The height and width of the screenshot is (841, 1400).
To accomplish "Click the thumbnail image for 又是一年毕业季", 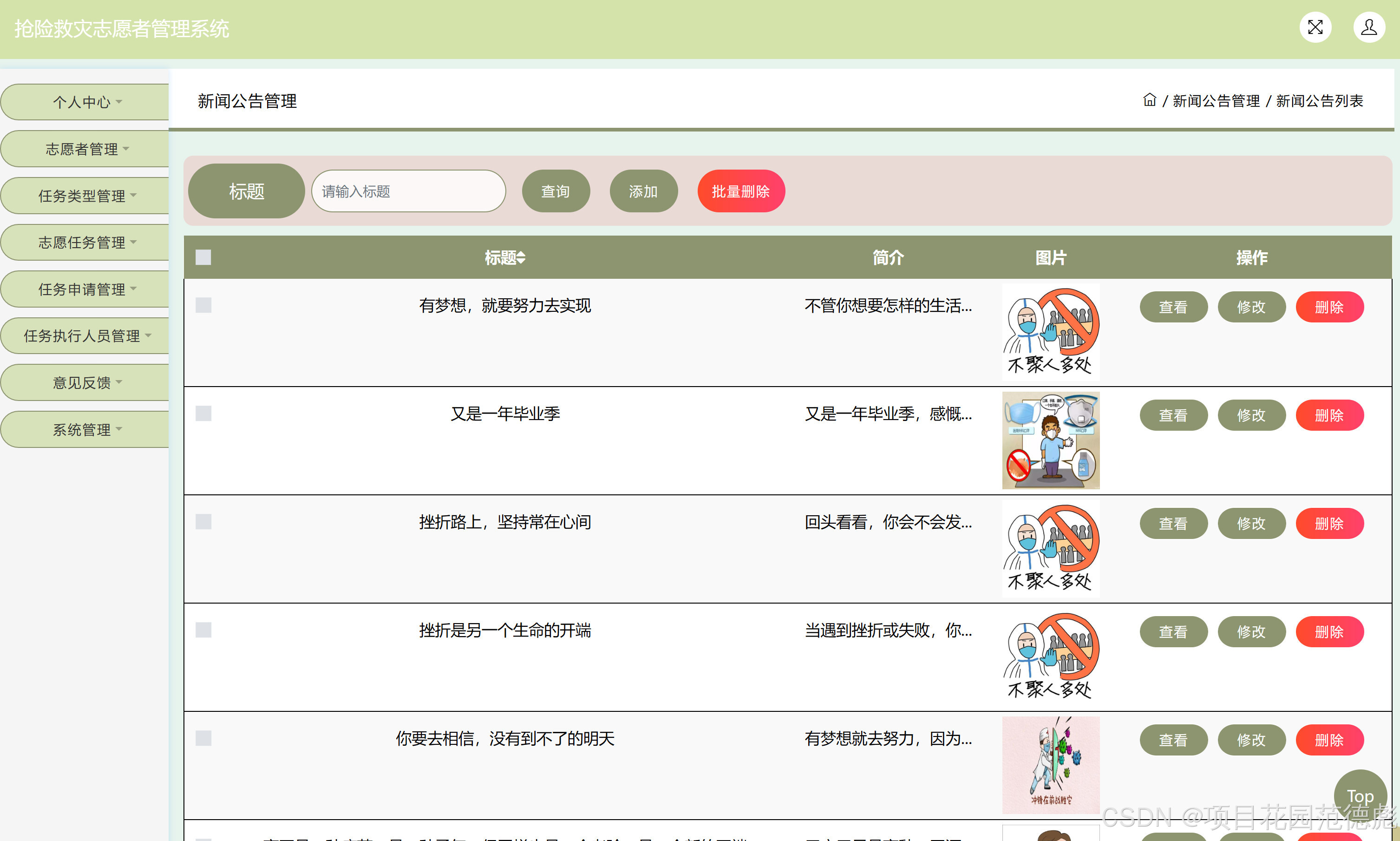I will pos(1050,440).
